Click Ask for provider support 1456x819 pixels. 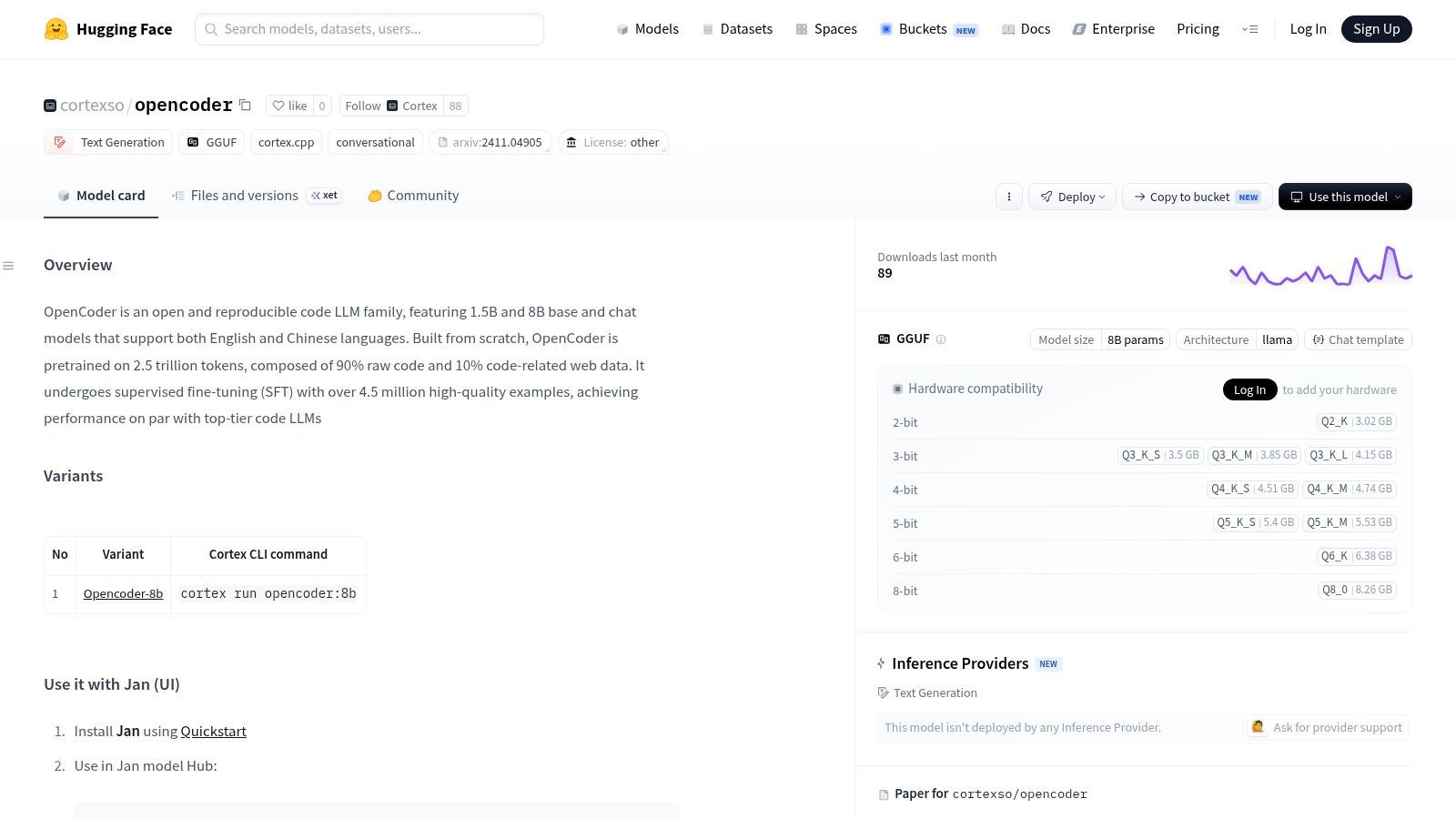(x=1326, y=727)
